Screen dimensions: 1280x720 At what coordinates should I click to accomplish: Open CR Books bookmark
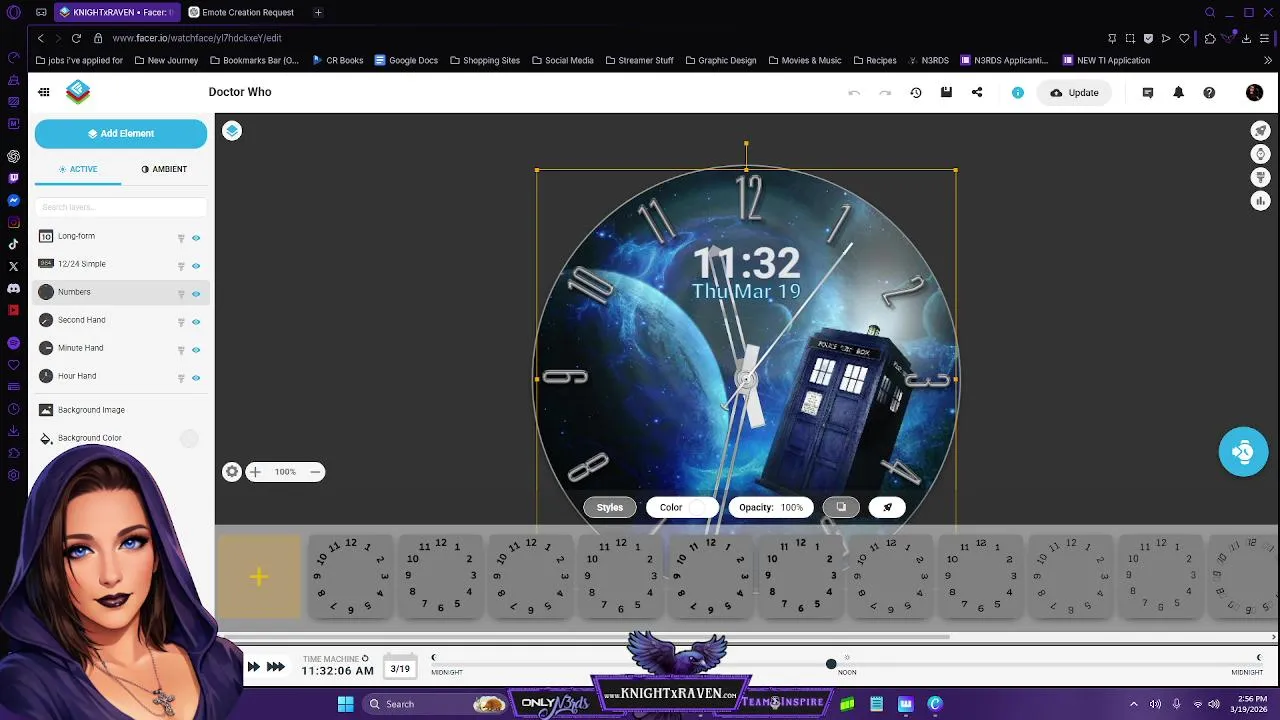click(x=337, y=60)
